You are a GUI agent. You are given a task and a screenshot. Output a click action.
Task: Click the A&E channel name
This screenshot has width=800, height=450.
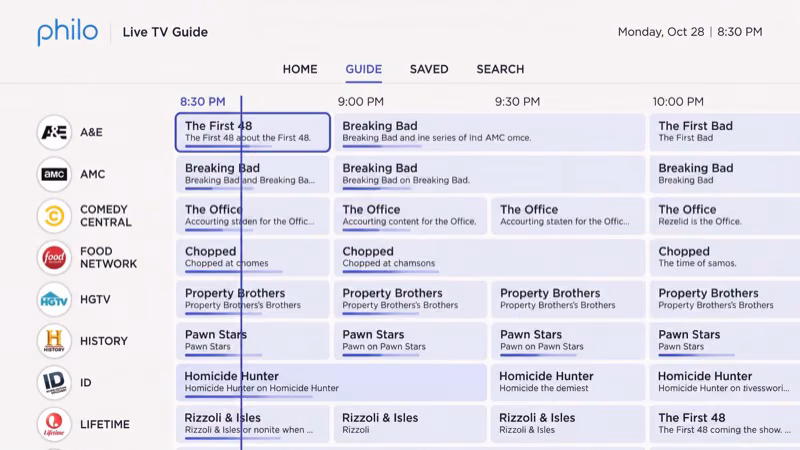pyautogui.click(x=91, y=133)
